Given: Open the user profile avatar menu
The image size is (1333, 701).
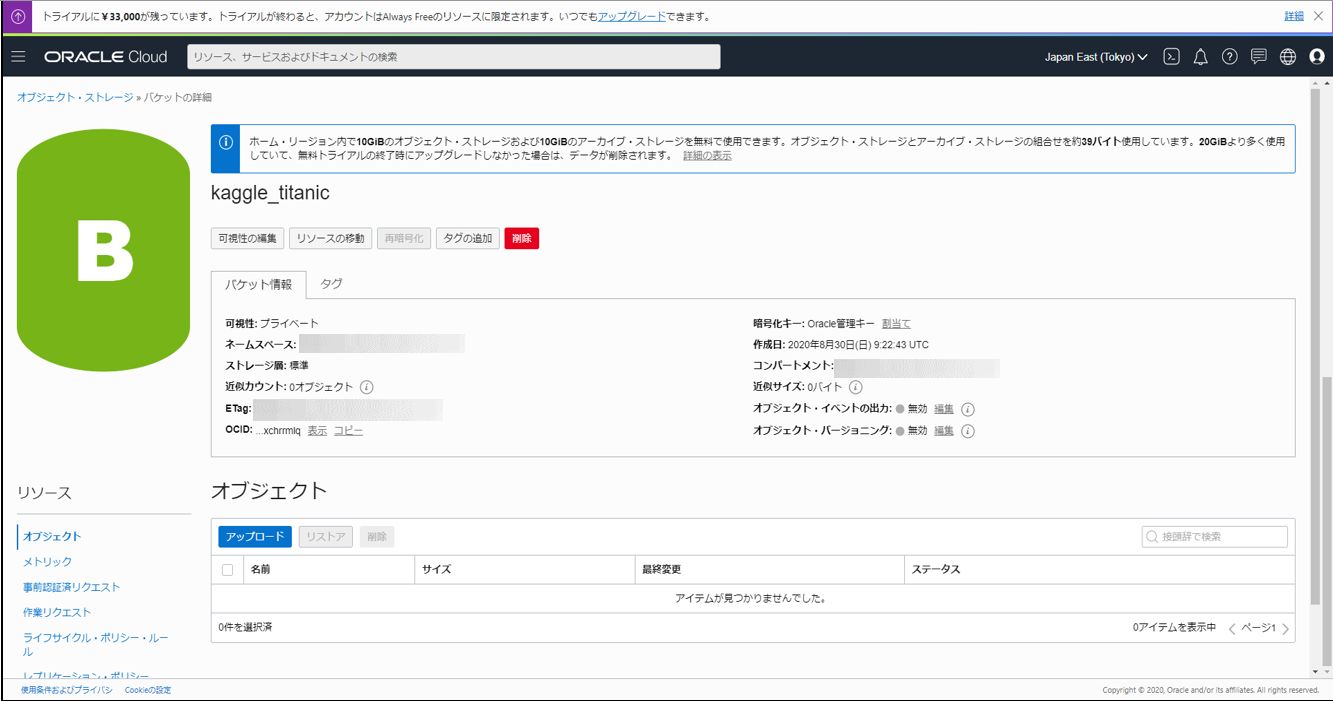Looking at the screenshot, I should coord(1317,57).
